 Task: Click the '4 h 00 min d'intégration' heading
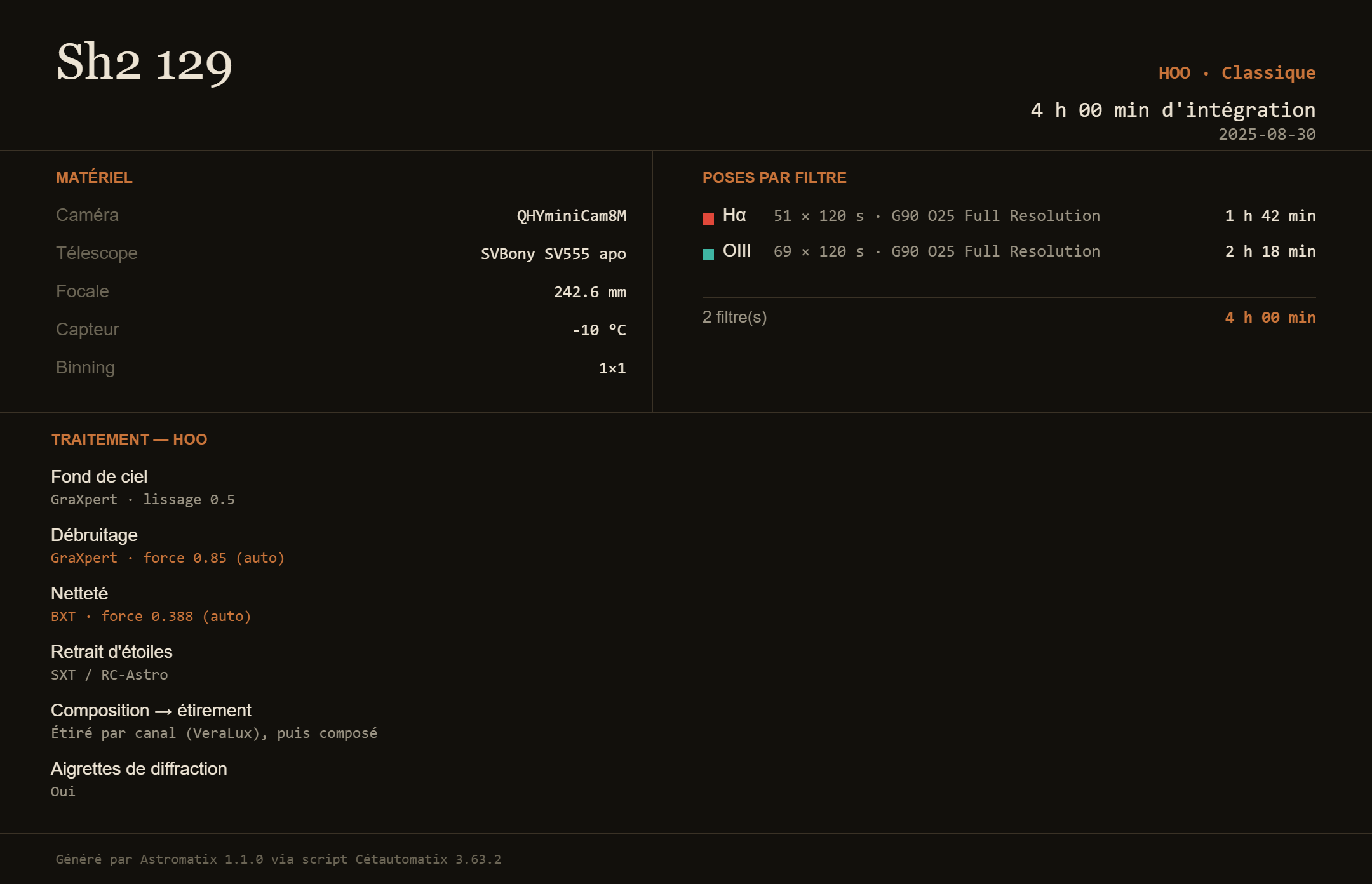(x=1173, y=110)
